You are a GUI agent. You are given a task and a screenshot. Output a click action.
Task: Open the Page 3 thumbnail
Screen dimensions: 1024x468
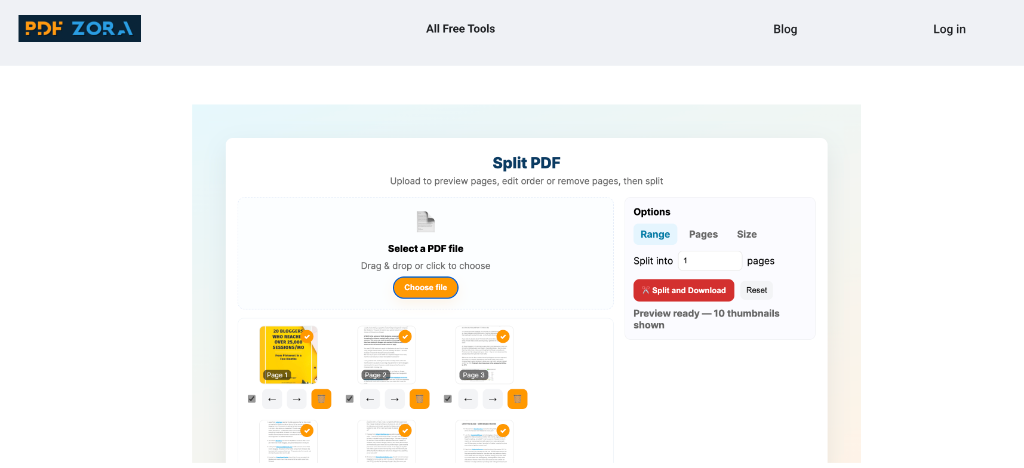(x=485, y=354)
